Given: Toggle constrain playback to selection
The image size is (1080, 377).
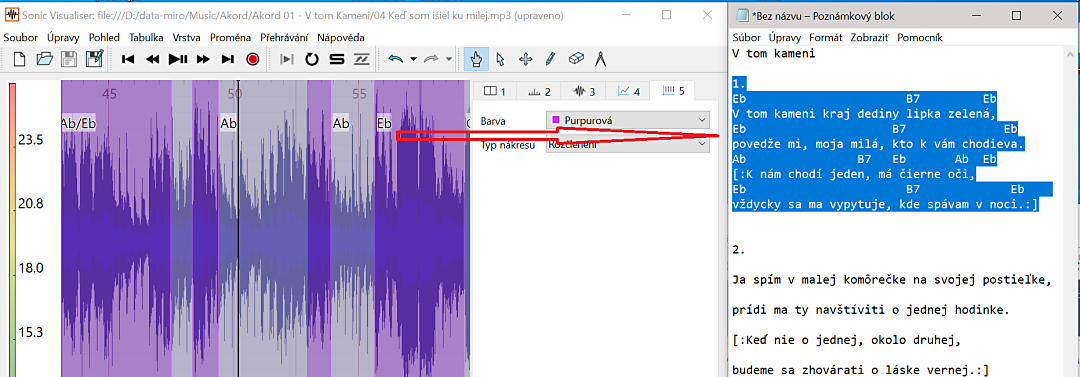Looking at the screenshot, I should pos(287,59).
